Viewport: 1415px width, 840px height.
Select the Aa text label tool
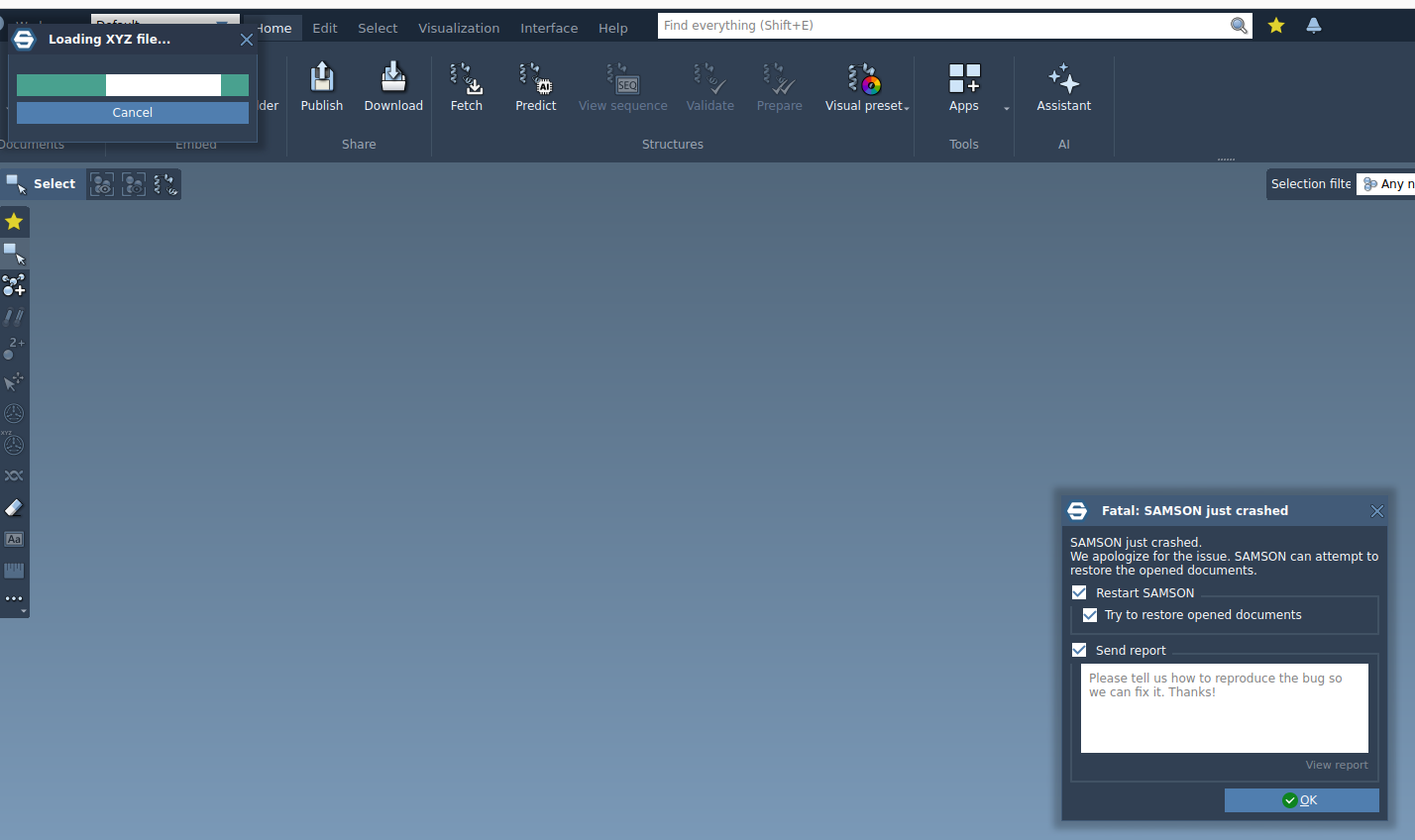[x=14, y=539]
